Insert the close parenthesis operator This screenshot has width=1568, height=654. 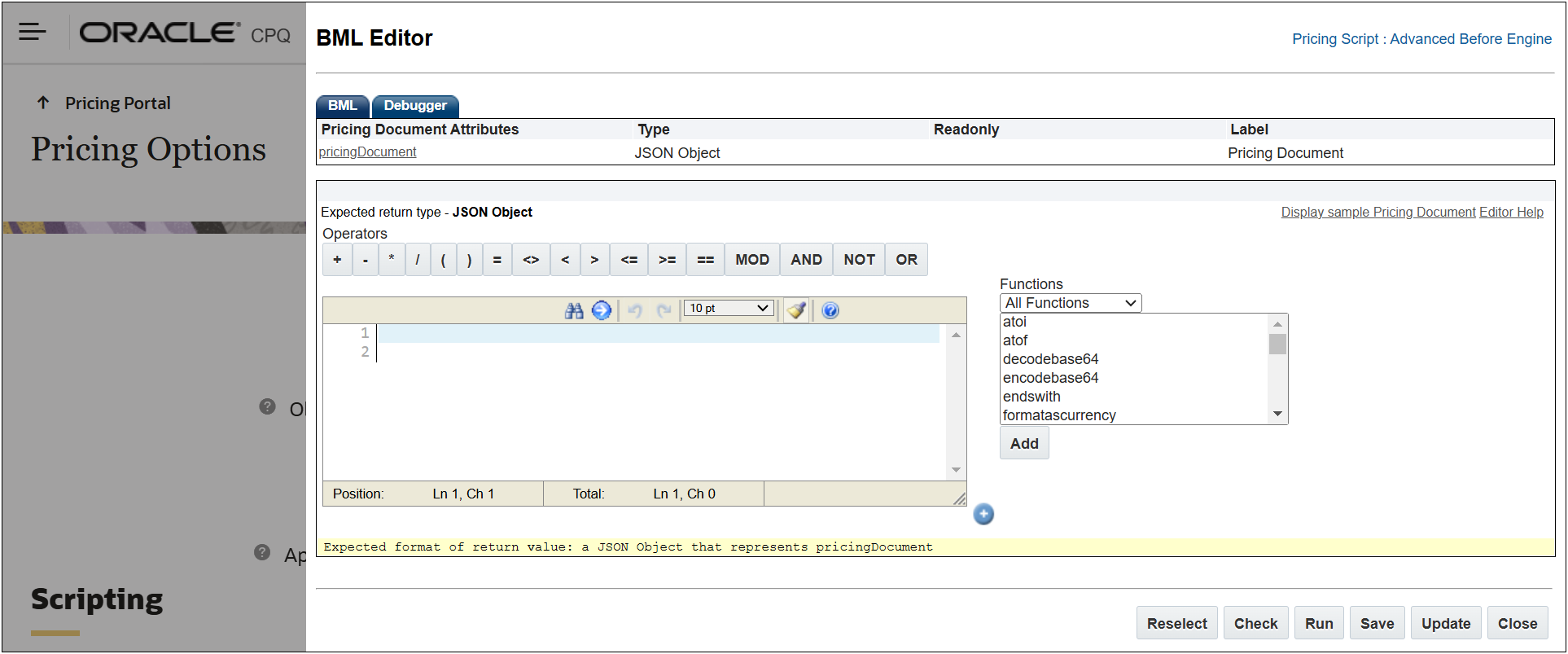470,260
